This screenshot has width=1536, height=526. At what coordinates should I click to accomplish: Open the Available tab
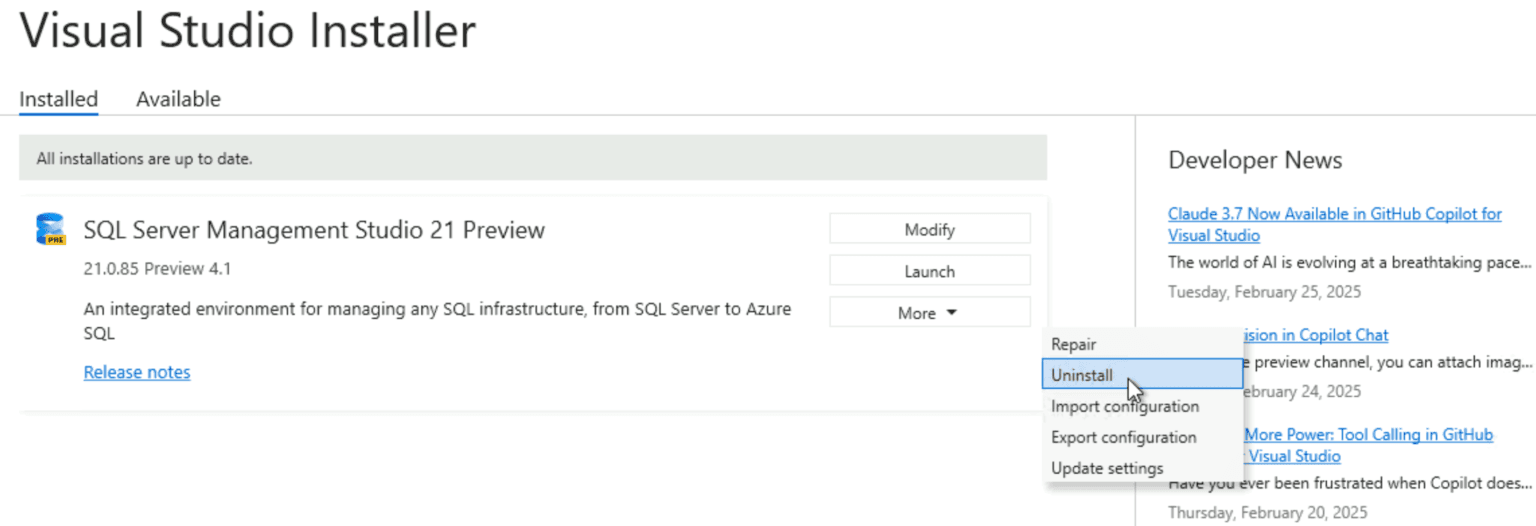click(178, 99)
